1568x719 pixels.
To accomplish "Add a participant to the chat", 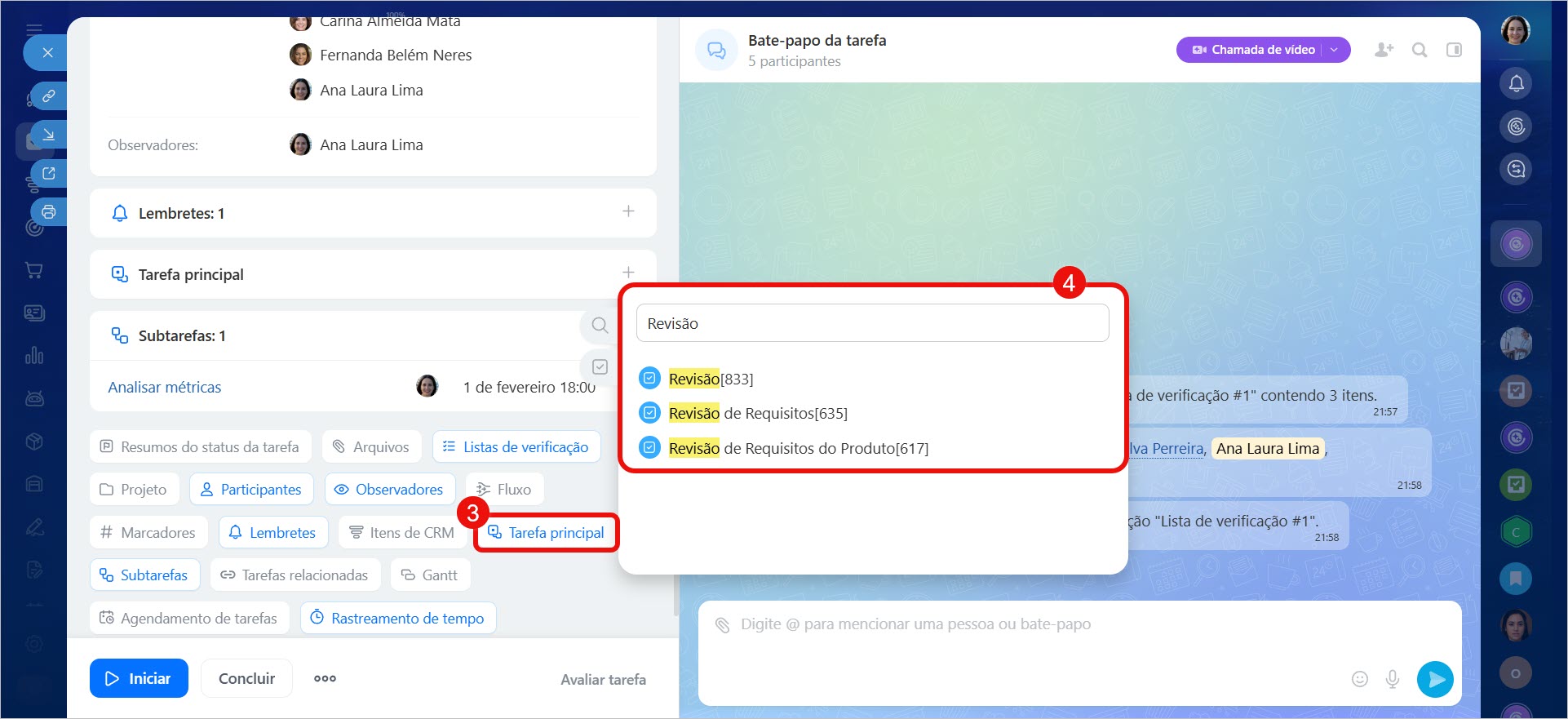I will [x=1384, y=51].
